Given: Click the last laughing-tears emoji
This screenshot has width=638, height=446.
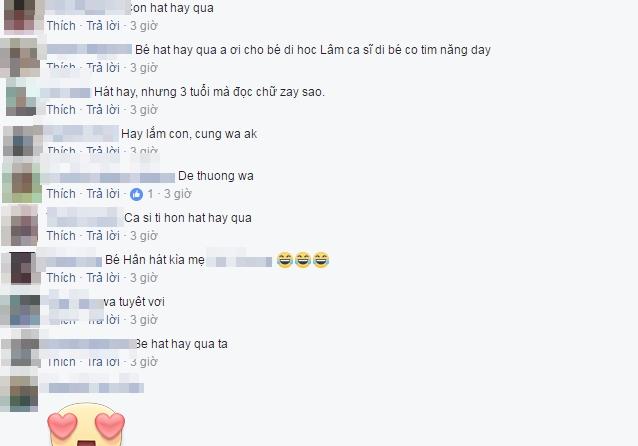Looking at the screenshot, I should click(321, 260).
